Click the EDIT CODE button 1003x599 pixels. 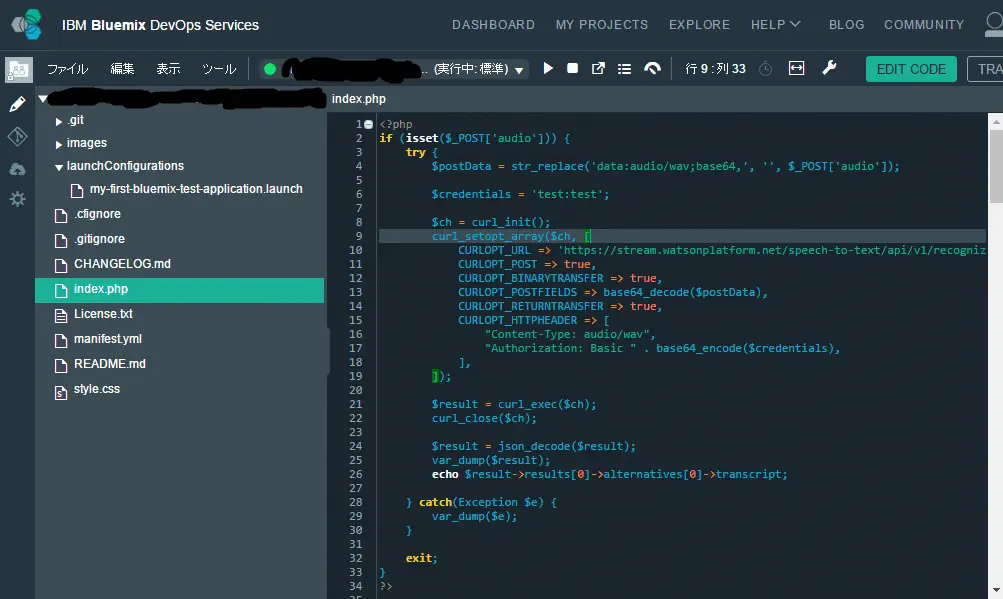(x=910, y=69)
